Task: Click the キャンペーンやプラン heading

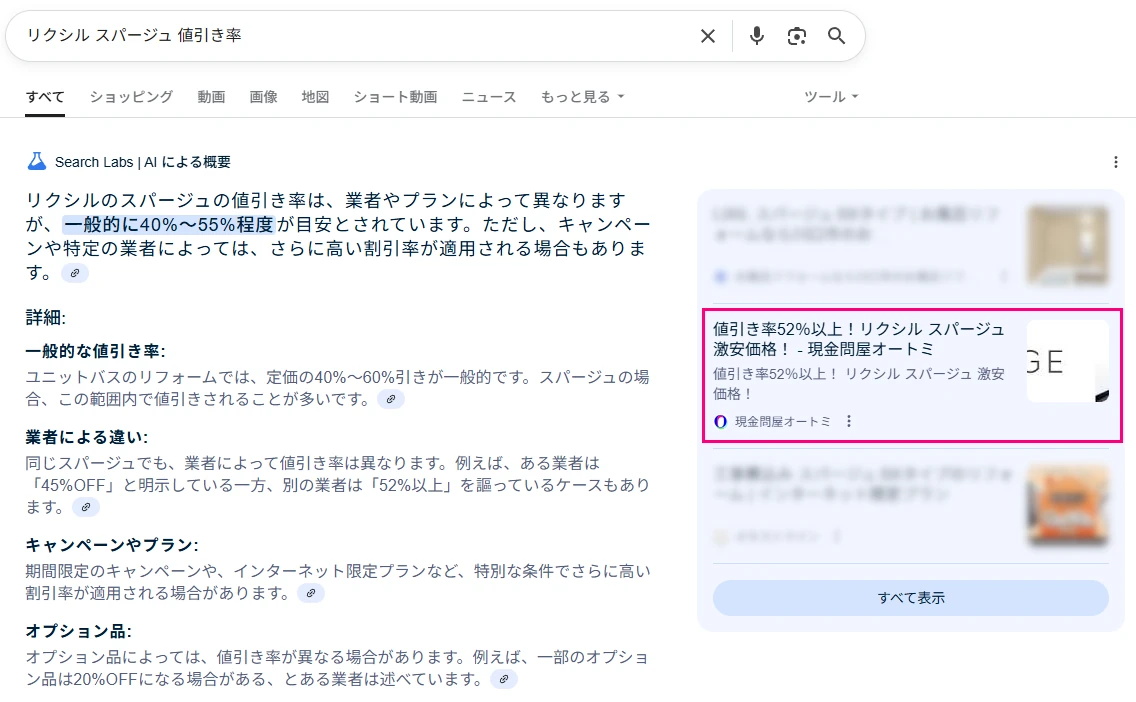Action: 112,545
